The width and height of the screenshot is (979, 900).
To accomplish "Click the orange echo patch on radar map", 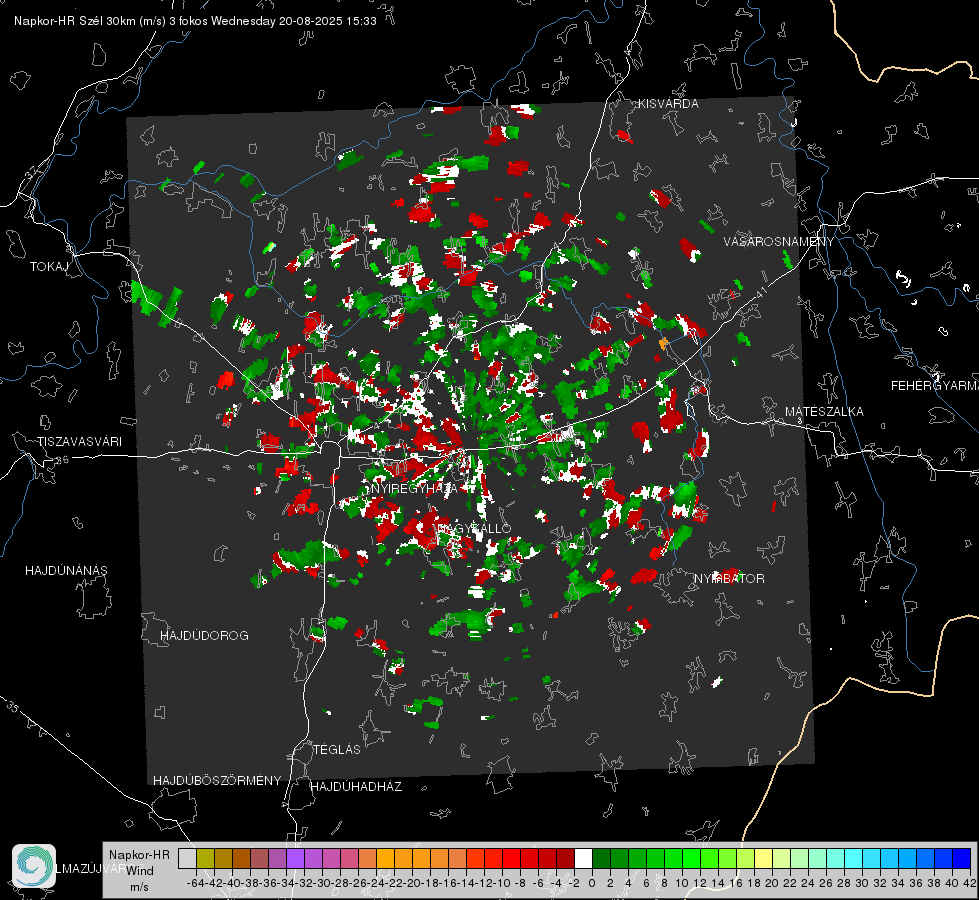I will point(663,342).
